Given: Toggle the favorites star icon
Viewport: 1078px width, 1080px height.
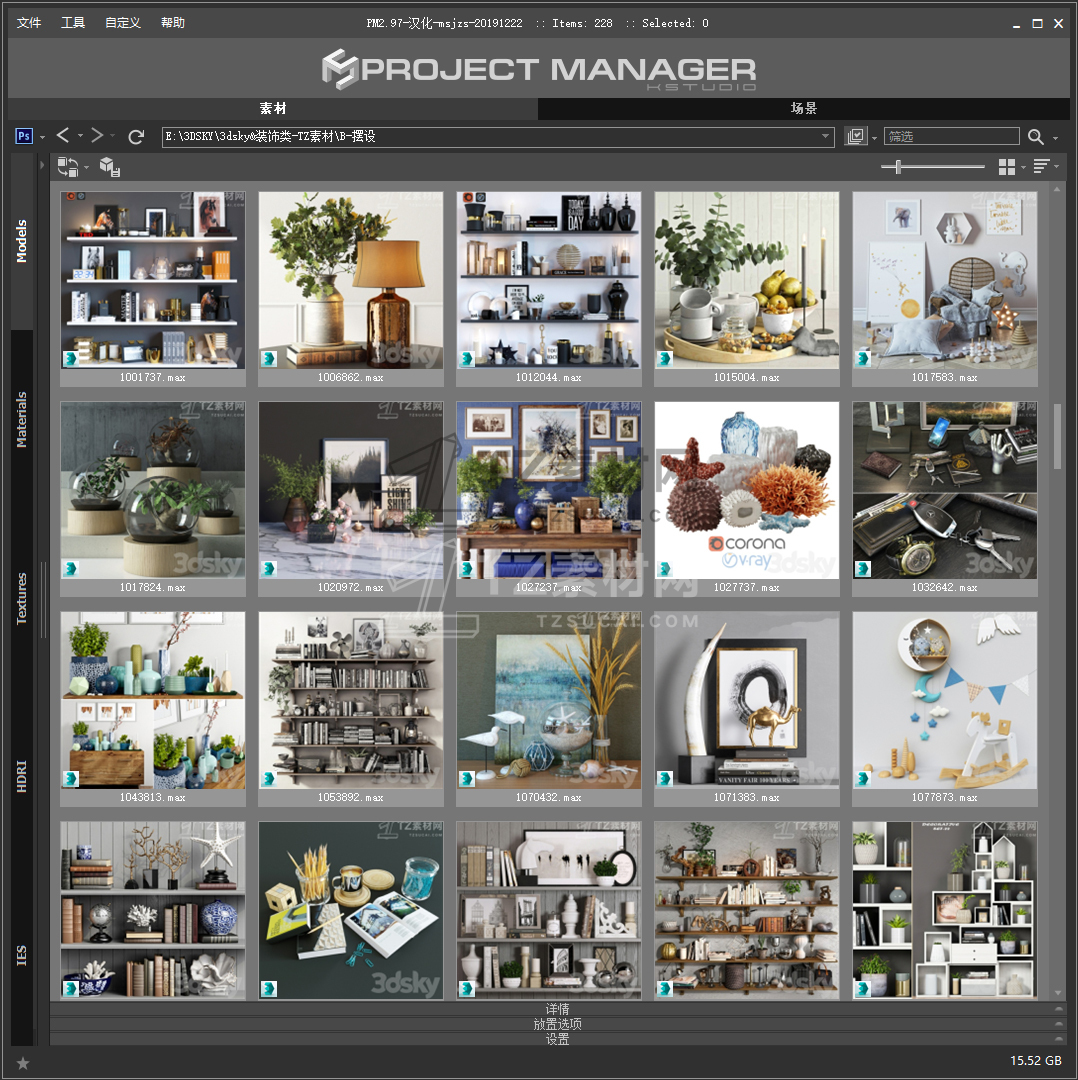Looking at the screenshot, I should pos(23,1063).
